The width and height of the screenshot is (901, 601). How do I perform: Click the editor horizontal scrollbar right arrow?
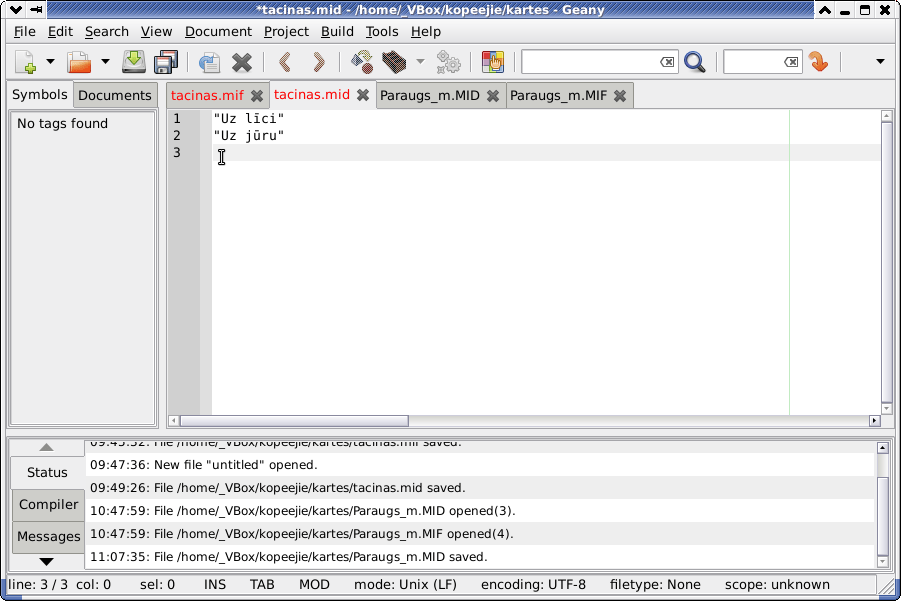875,421
